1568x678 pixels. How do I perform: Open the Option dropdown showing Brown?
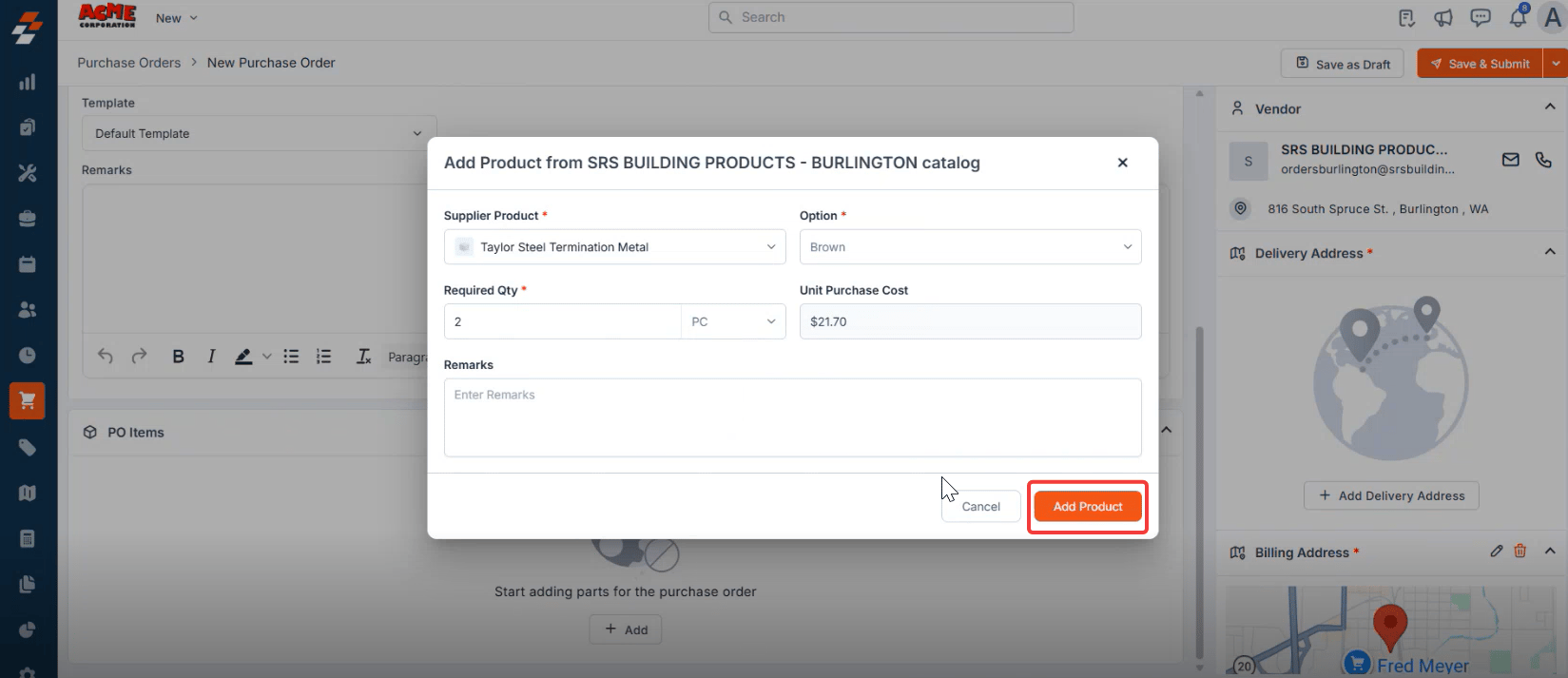click(x=970, y=247)
